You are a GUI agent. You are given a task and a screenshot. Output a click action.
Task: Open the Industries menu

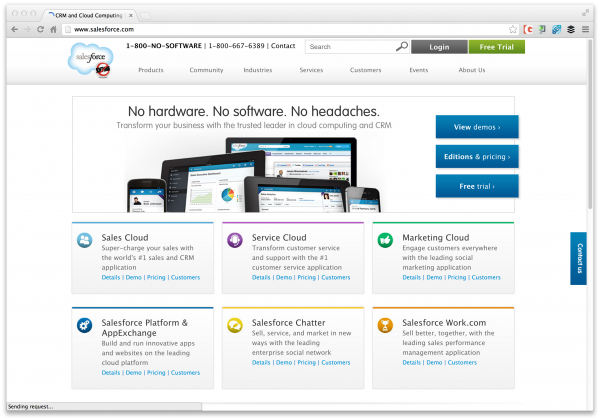[x=258, y=70]
